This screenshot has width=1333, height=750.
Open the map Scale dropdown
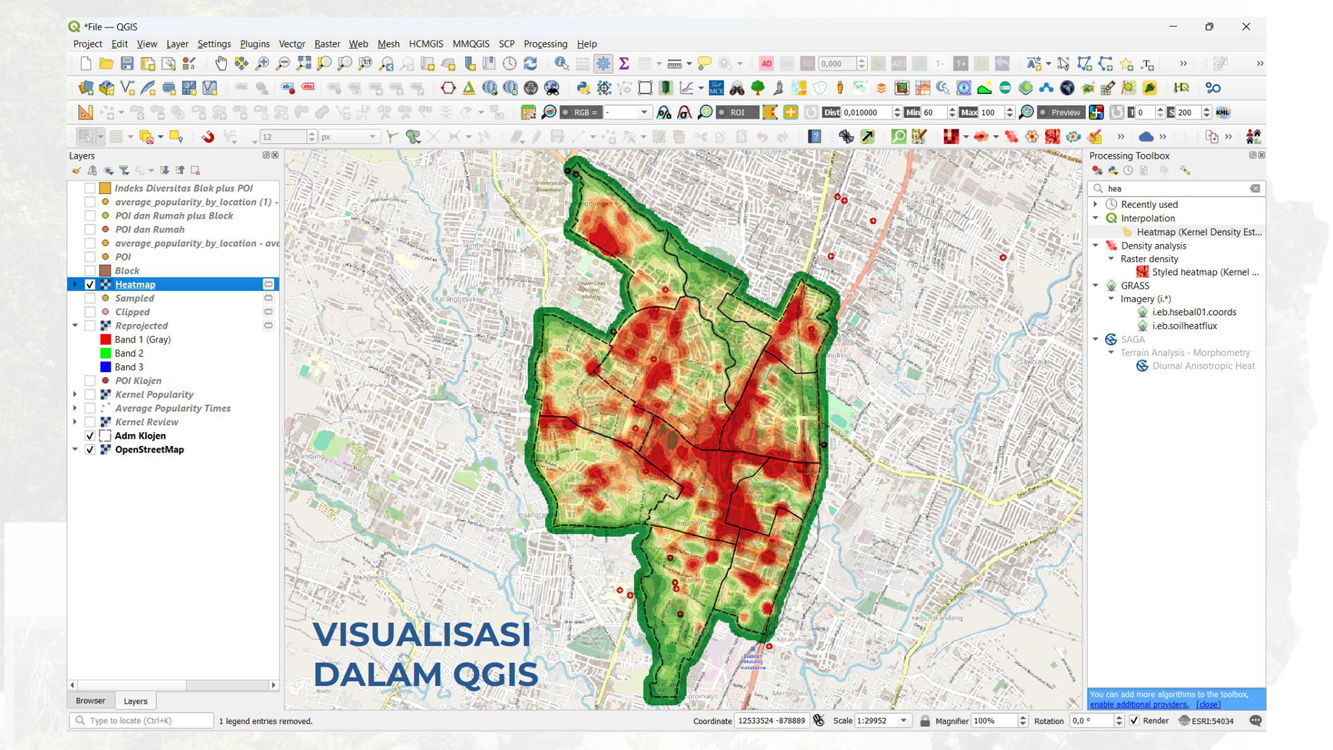coord(904,720)
